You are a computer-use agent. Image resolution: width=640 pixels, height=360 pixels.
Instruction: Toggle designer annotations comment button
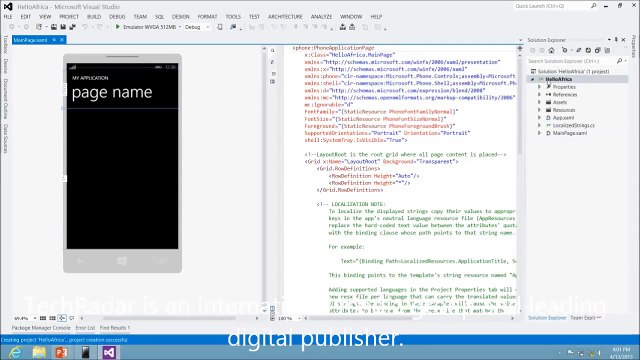pyautogui.click(x=72, y=318)
